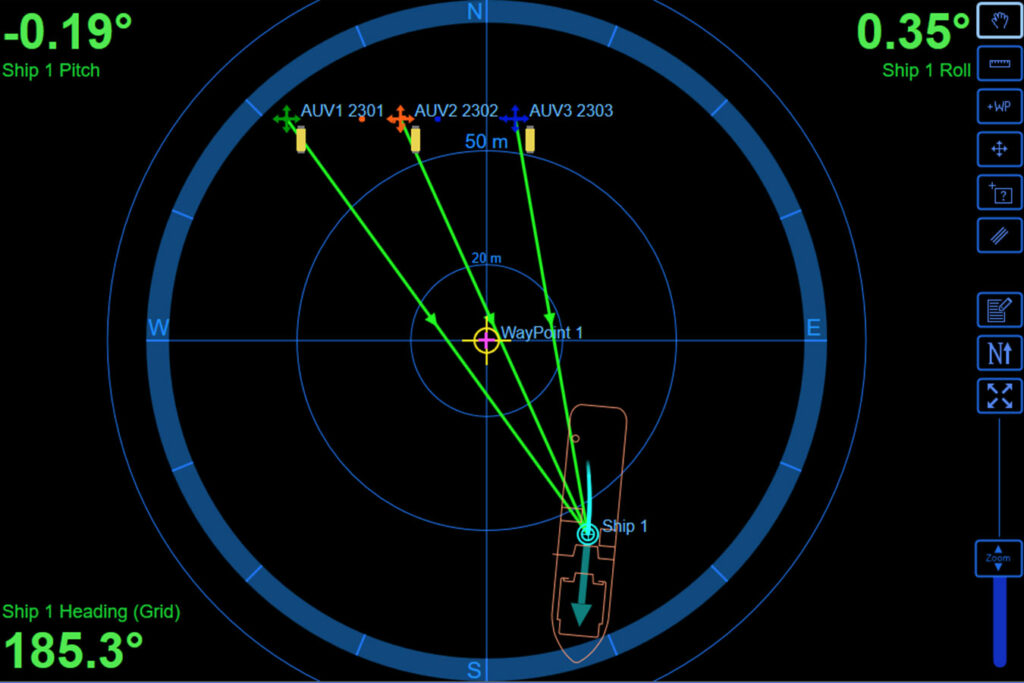Image resolution: width=1024 pixels, height=683 pixels.
Task: Click the AUV2 2302 label
Action: point(456,111)
